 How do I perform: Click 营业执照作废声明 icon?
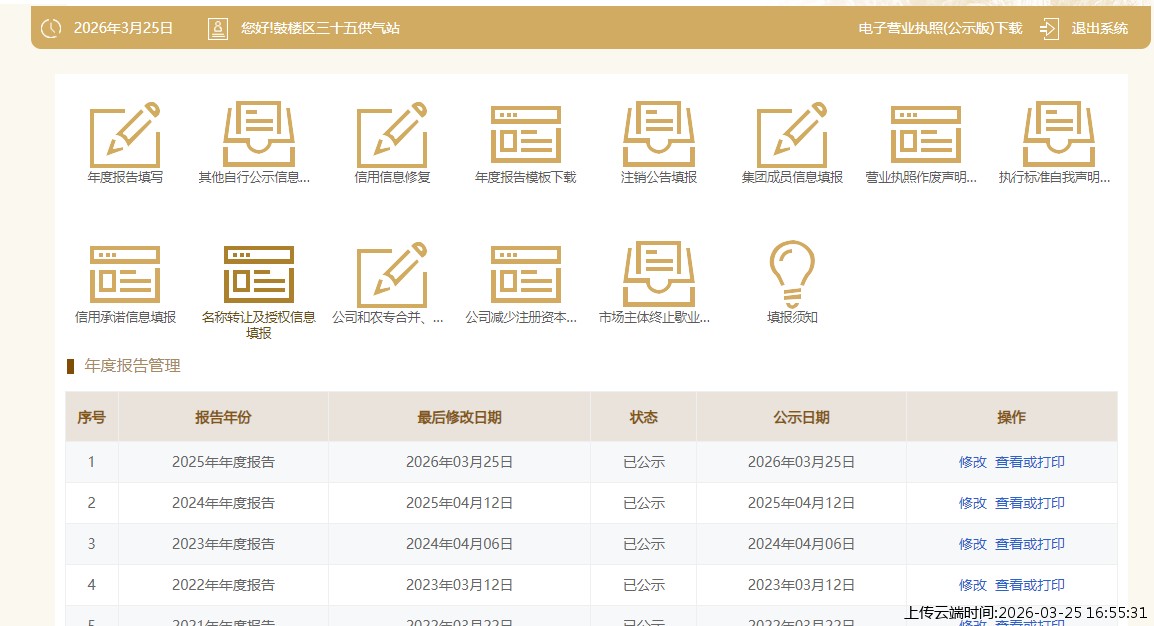tap(925, 135)
